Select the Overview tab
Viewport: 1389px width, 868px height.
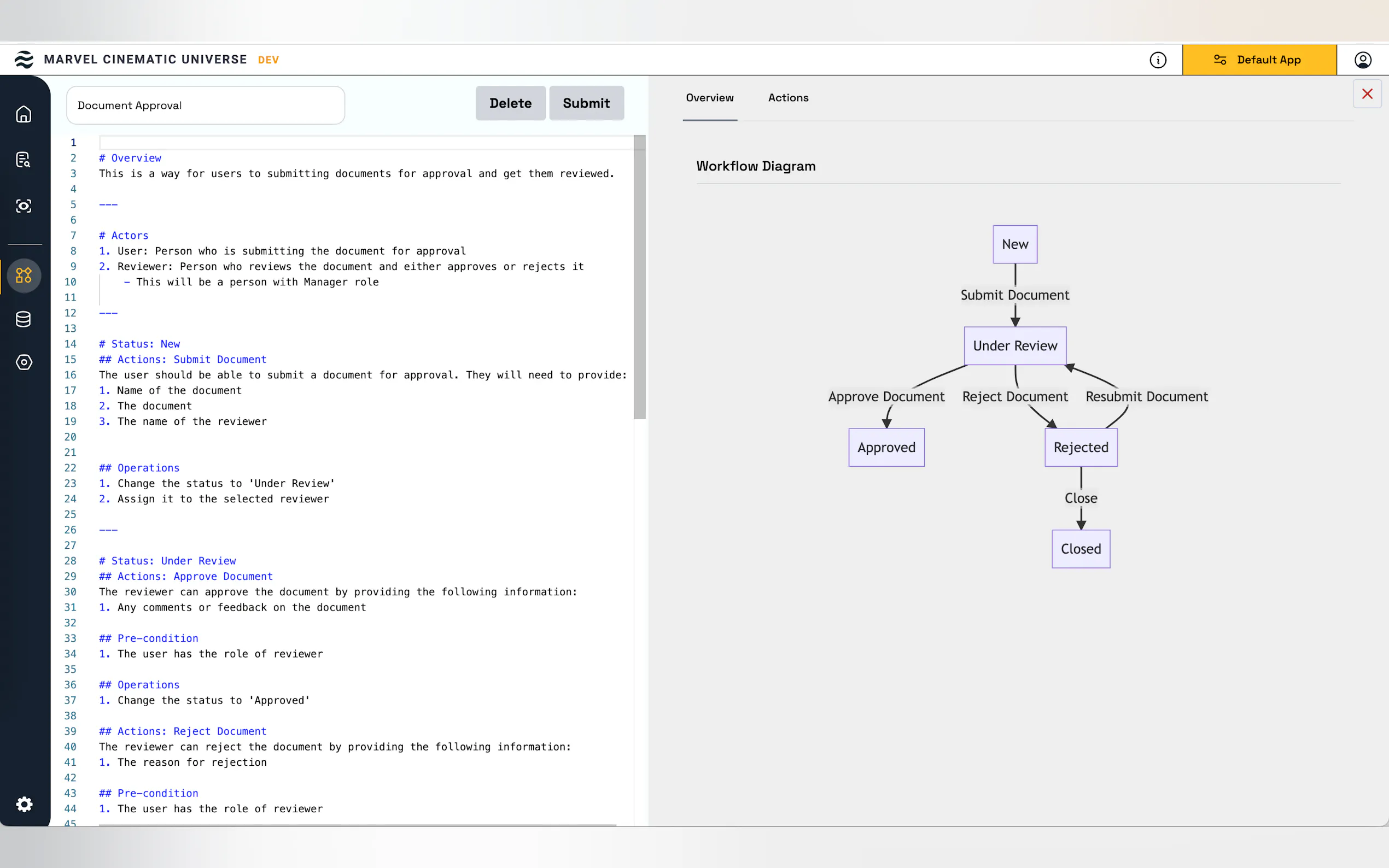(709, 98)
